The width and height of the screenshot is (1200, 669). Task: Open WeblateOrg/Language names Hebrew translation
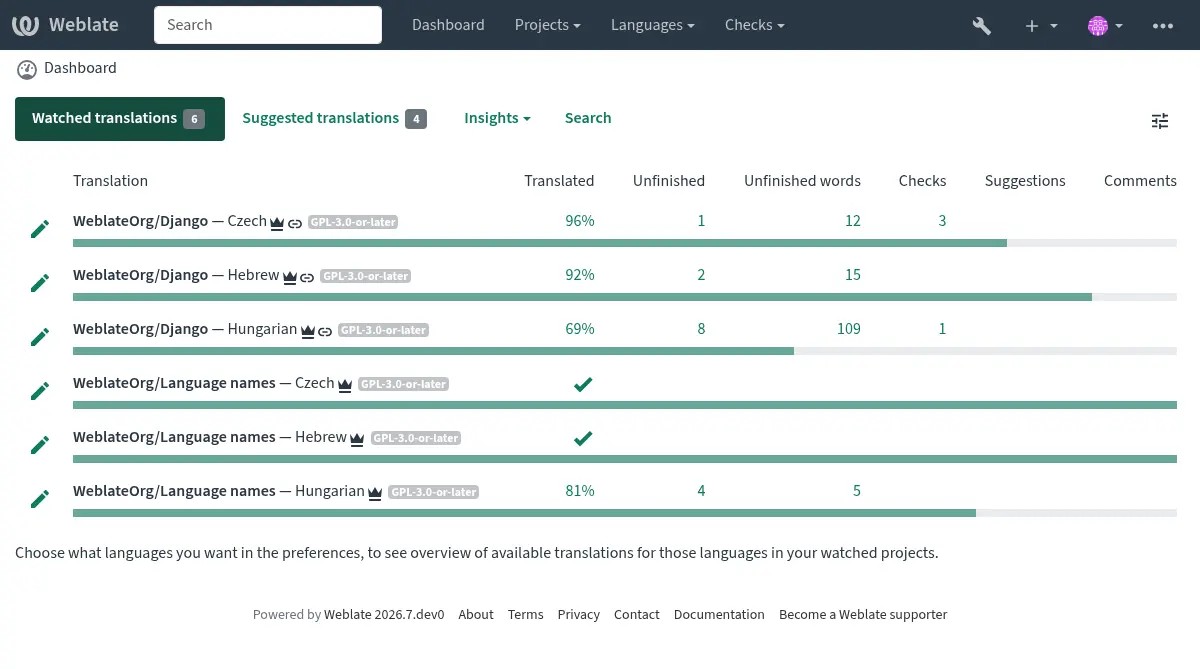[210, 437]
